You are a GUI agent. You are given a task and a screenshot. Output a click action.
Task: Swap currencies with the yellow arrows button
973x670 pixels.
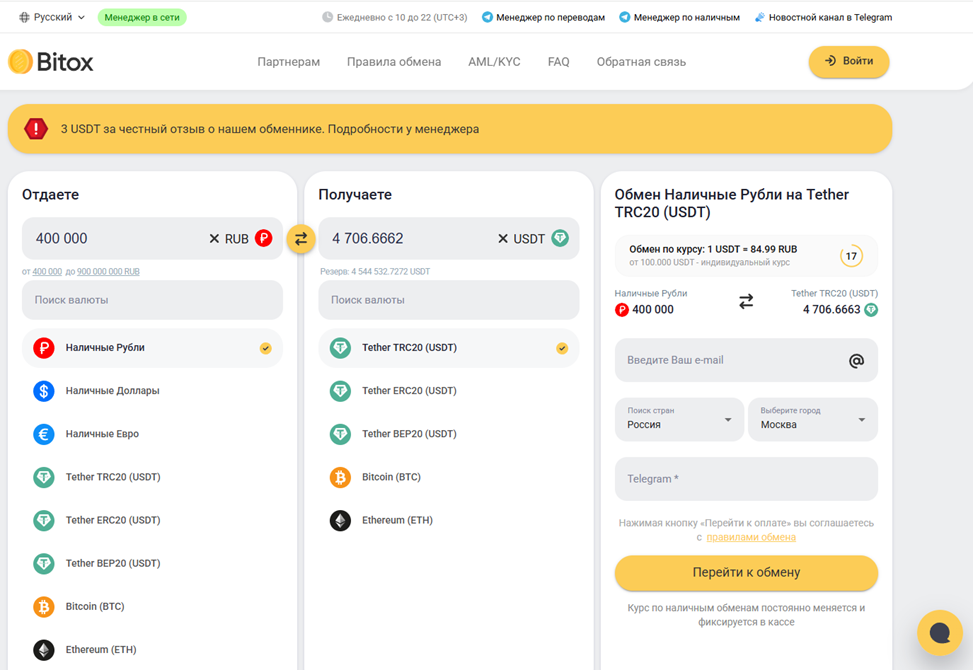(x=301, y=239)
